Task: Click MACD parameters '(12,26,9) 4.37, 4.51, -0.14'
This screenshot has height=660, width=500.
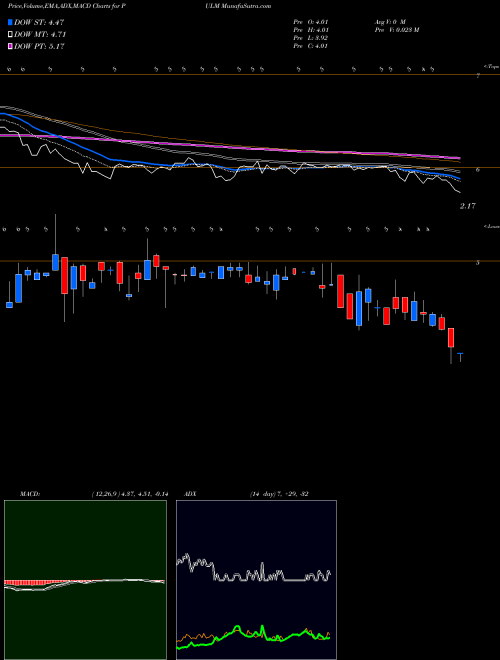Action: tap(130, 494)
